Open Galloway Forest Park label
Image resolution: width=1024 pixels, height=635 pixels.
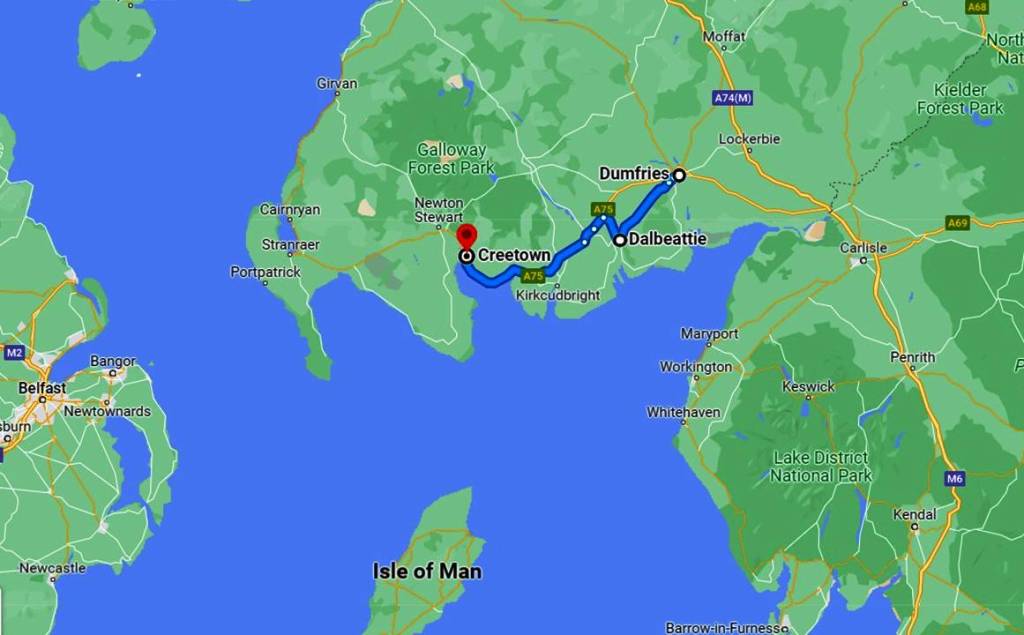click(451, 159)
